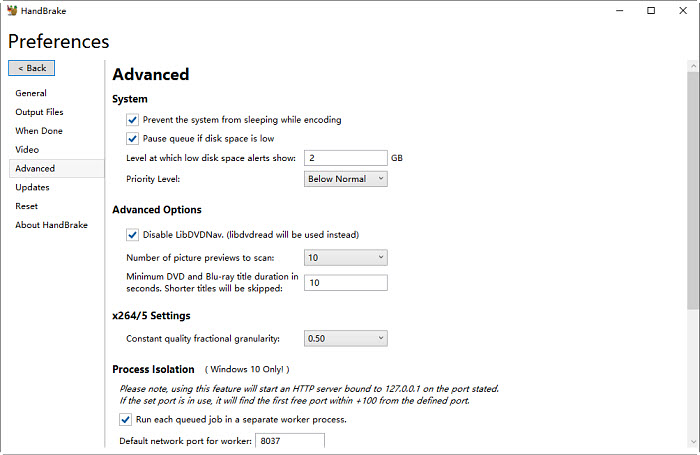Toggle the Disable LibDVDNav checkbox
The width and height of the screenshot is (700, 455).
132,234
